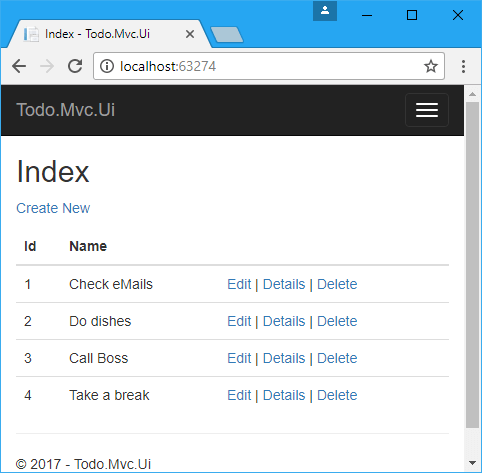Close the Chrome browser window
Viewport: 482px width, 473px height.
[458, 15]
